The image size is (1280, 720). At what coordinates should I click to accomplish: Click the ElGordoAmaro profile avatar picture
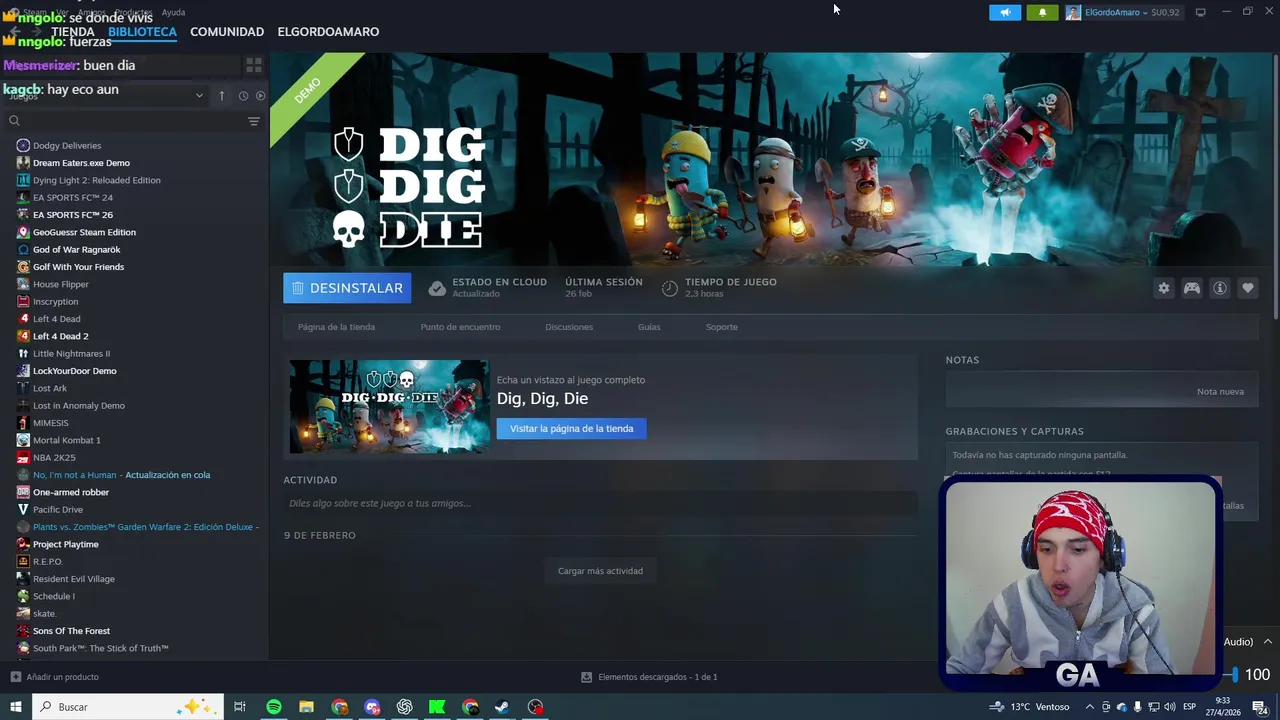pyautogui.click(x=1073, y=12)
